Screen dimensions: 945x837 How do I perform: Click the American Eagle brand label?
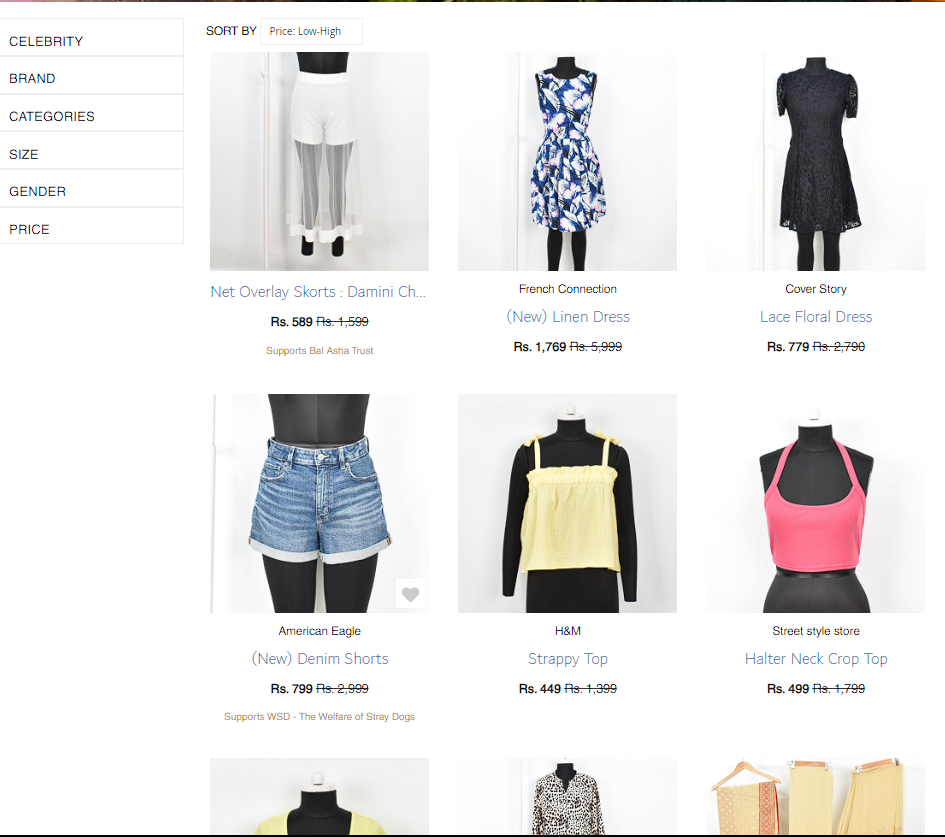319,631
